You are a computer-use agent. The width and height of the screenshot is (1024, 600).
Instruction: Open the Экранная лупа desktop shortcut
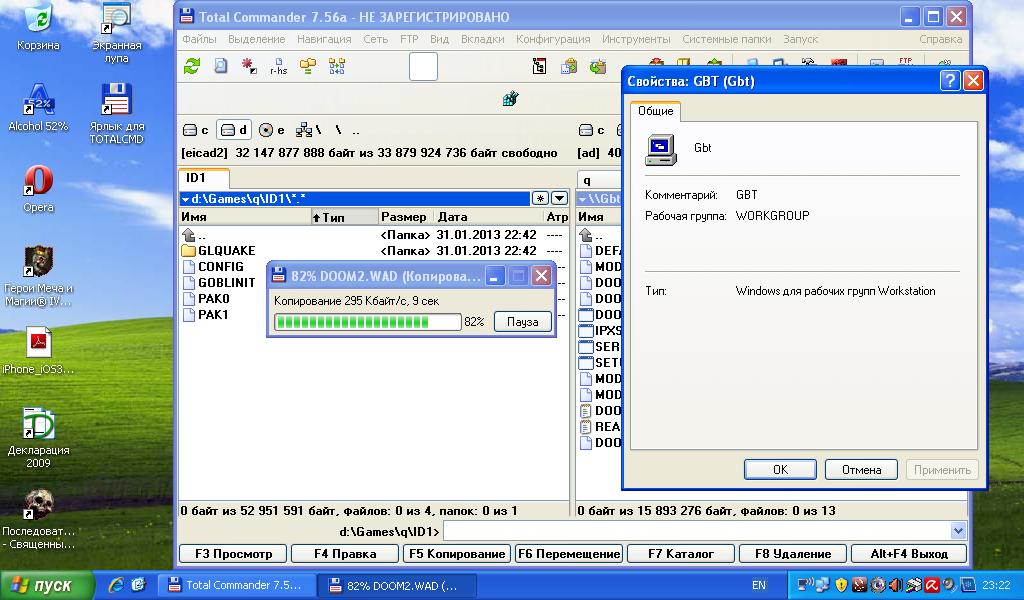(x=116, y=33)
